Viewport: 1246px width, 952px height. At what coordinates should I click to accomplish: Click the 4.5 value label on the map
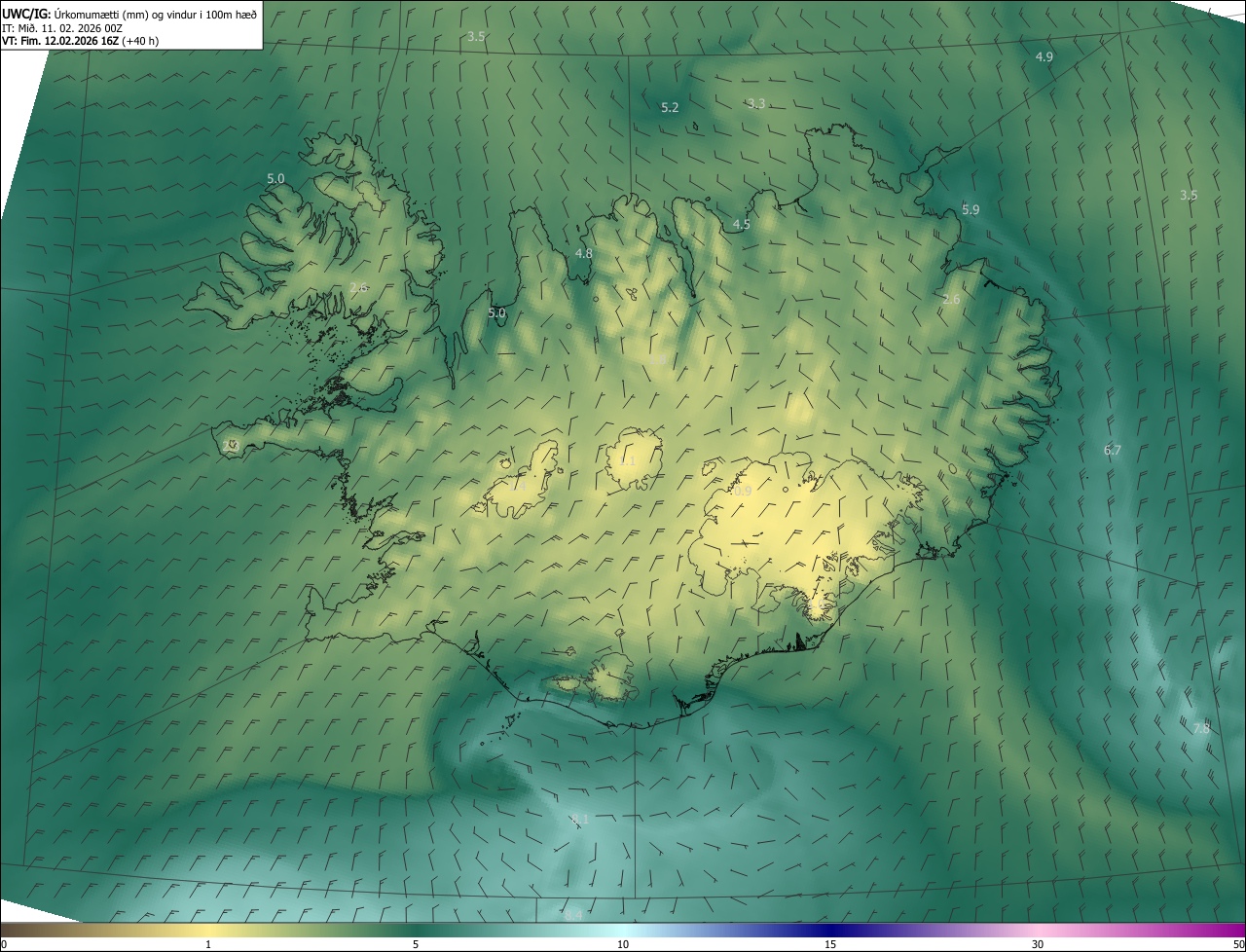pos(741,224)
